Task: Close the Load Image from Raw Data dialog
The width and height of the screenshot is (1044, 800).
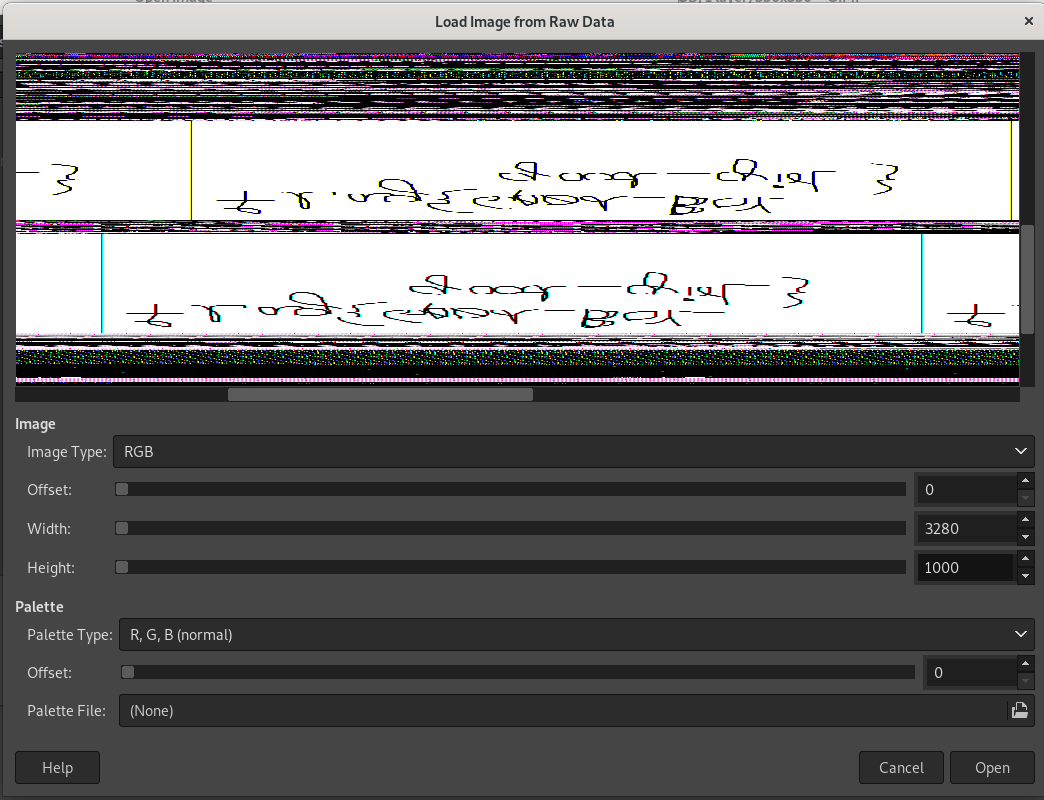Action: point(1029,21)
